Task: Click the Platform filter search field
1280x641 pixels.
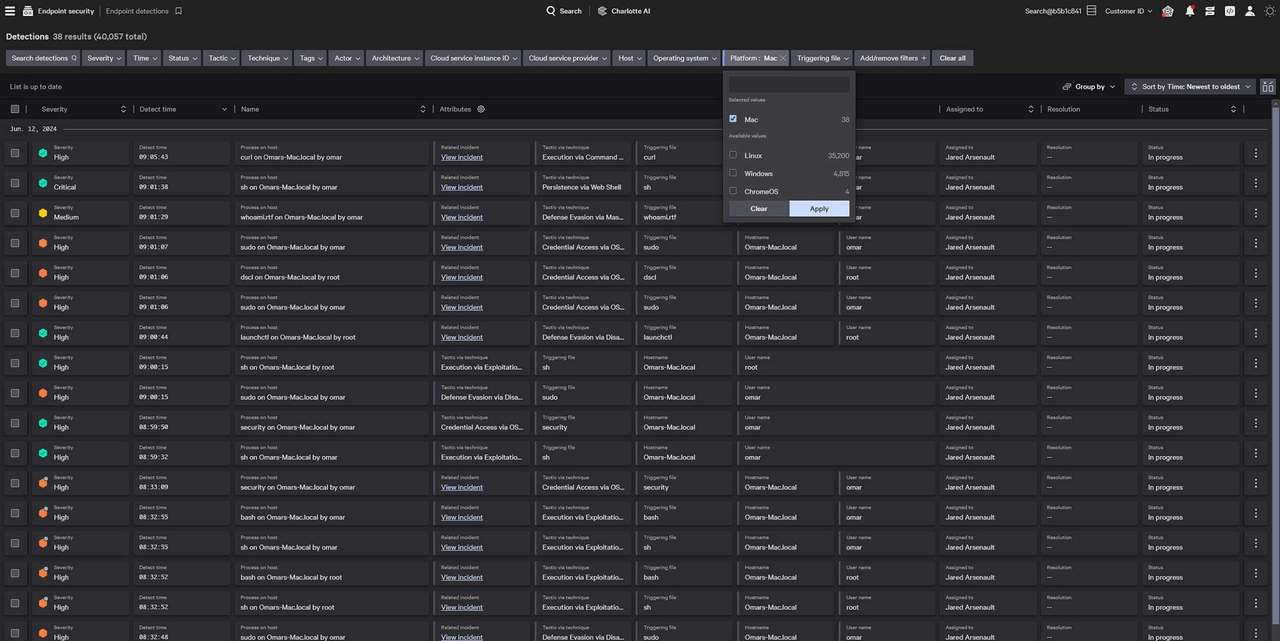Action: tap(789, 84)
